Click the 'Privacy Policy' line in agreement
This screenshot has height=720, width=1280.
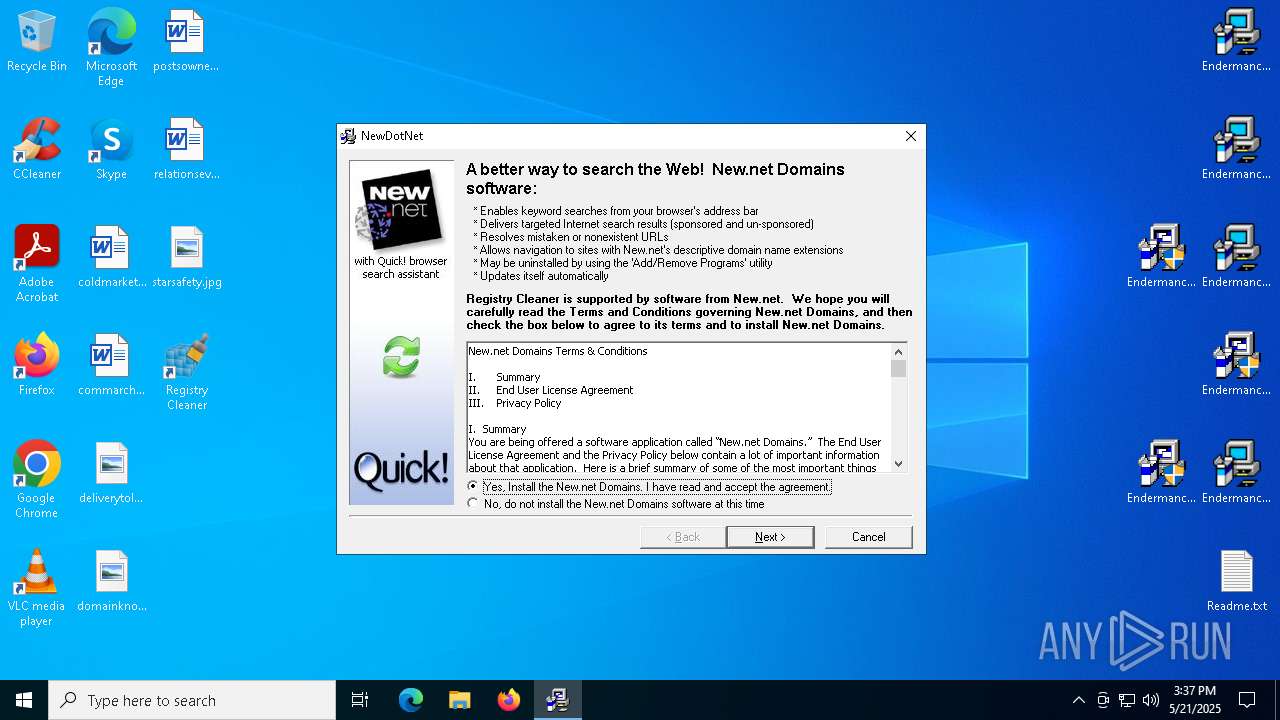click(x=529, y=403)
